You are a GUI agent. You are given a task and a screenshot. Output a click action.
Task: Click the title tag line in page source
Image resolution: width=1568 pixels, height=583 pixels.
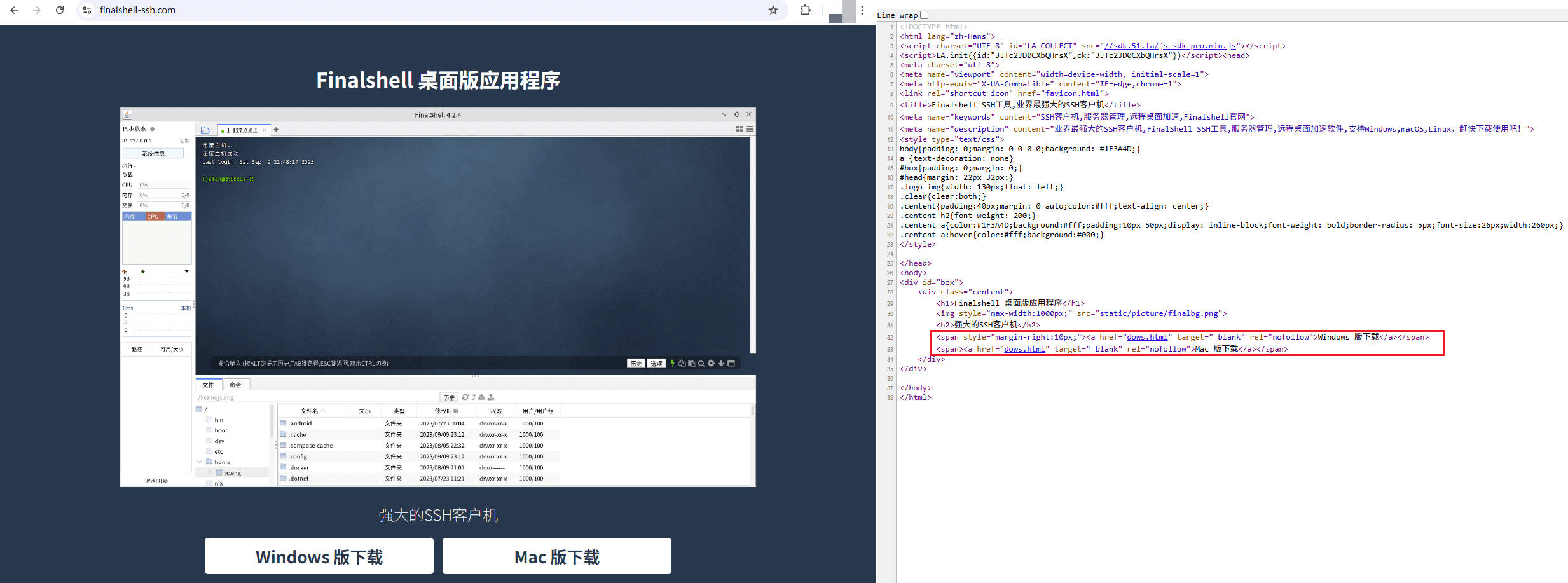pos(1020,105)
